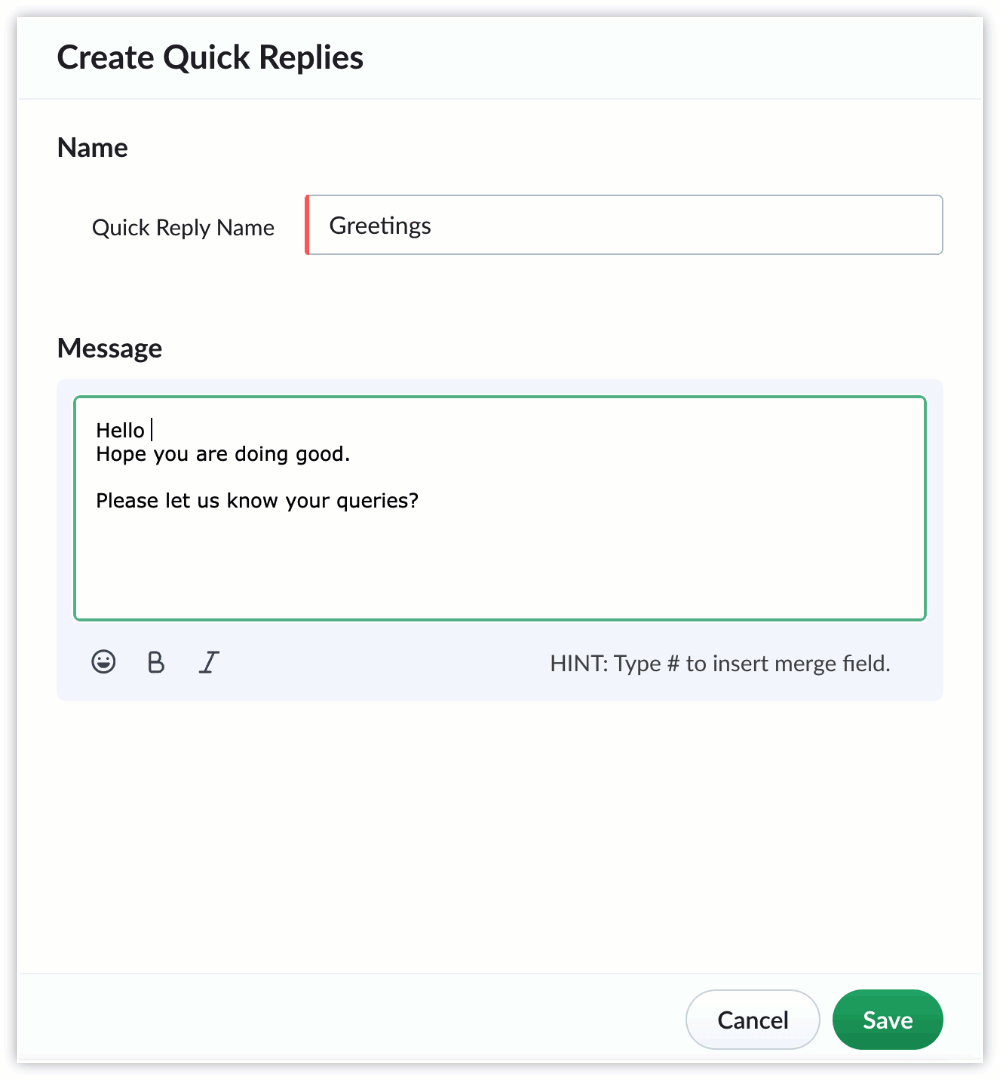Click the '#' character in the hint
The width and height of the screenshot is (999, 1080).
coord(673,663)
